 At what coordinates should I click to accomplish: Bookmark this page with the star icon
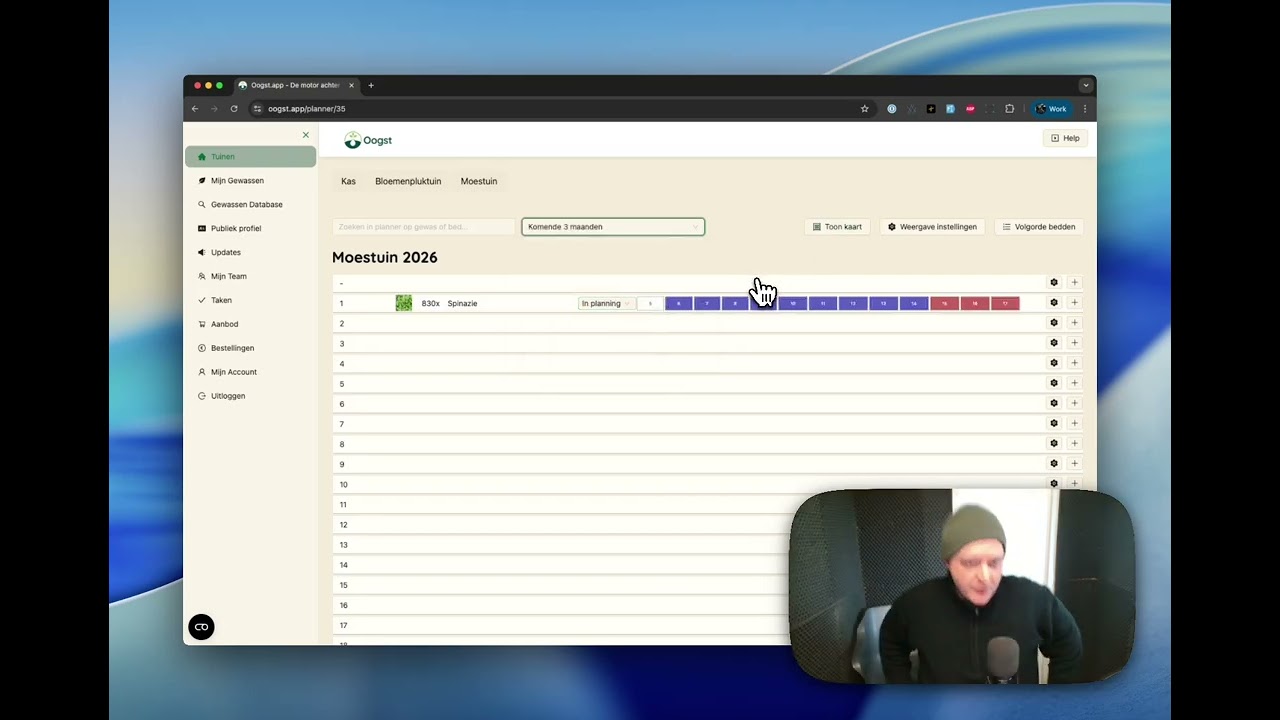865,109
